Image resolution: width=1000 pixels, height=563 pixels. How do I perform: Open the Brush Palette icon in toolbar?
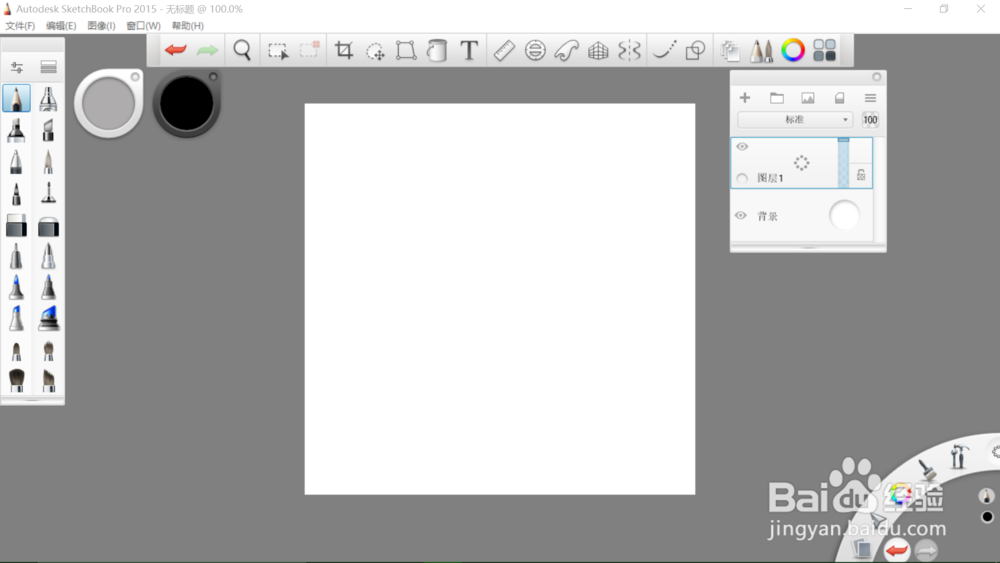(761, 50)
